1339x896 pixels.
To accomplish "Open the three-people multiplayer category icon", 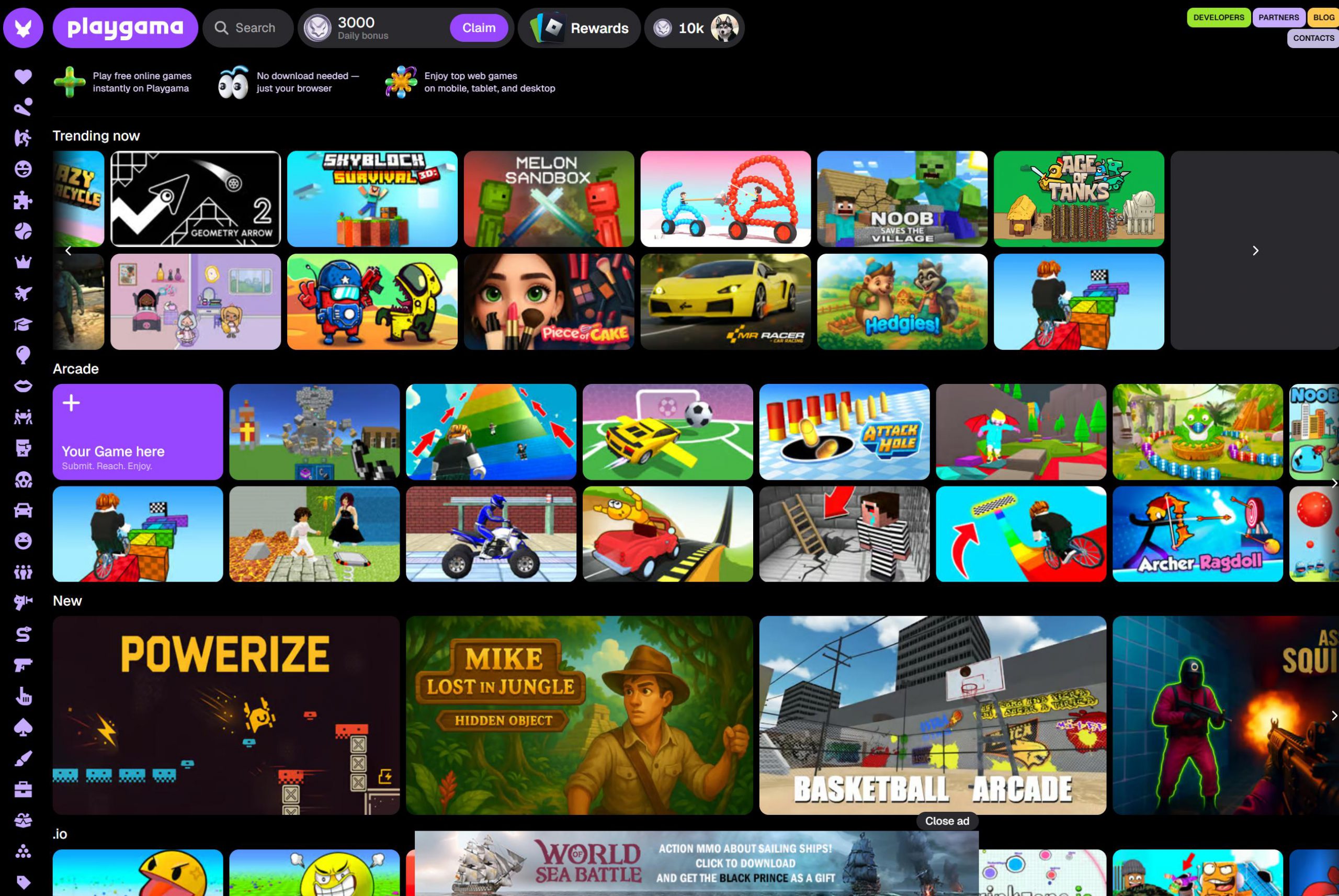I will tap(23, 572).
